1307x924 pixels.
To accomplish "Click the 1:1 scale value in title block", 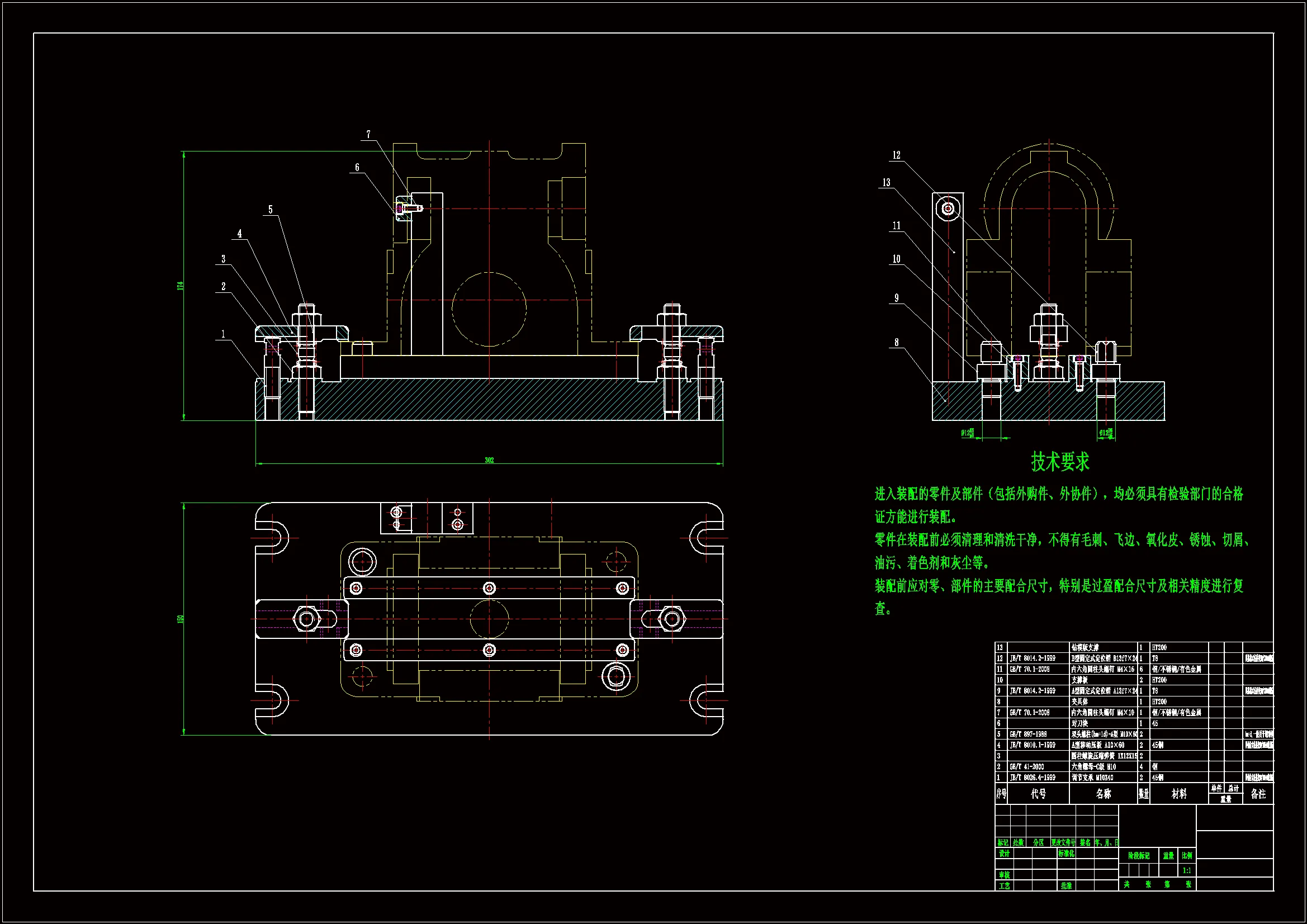I will 1187,870.
